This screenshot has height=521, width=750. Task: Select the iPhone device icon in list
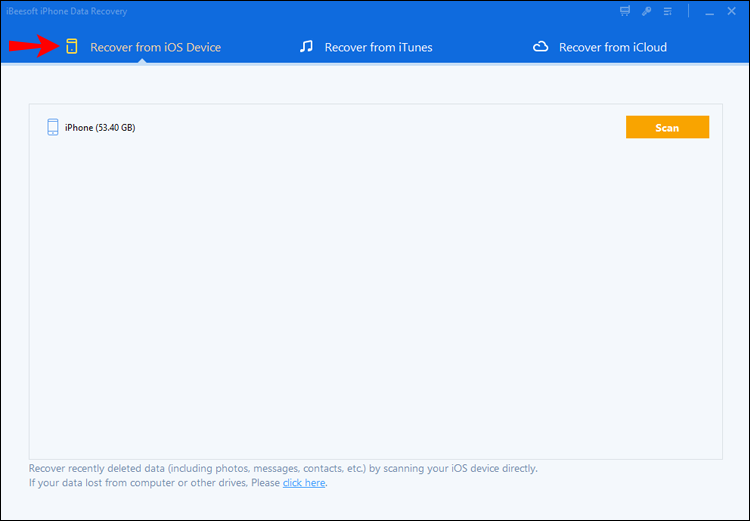click(x=53, y=127)
